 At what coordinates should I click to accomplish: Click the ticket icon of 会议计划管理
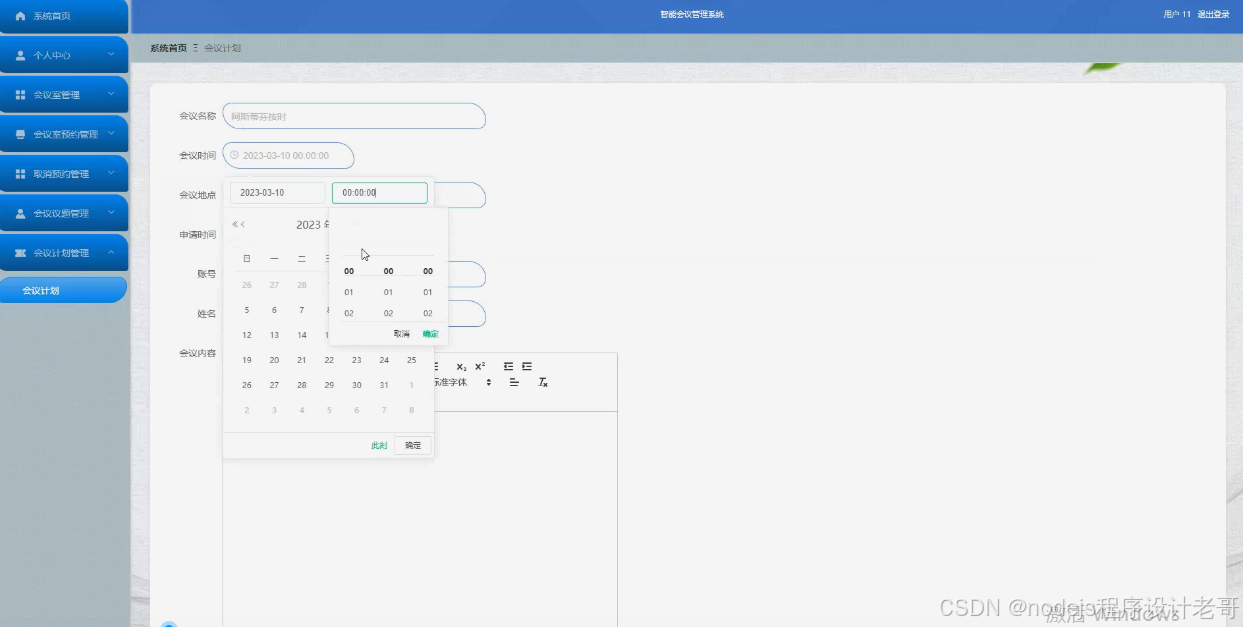point(20,253)
